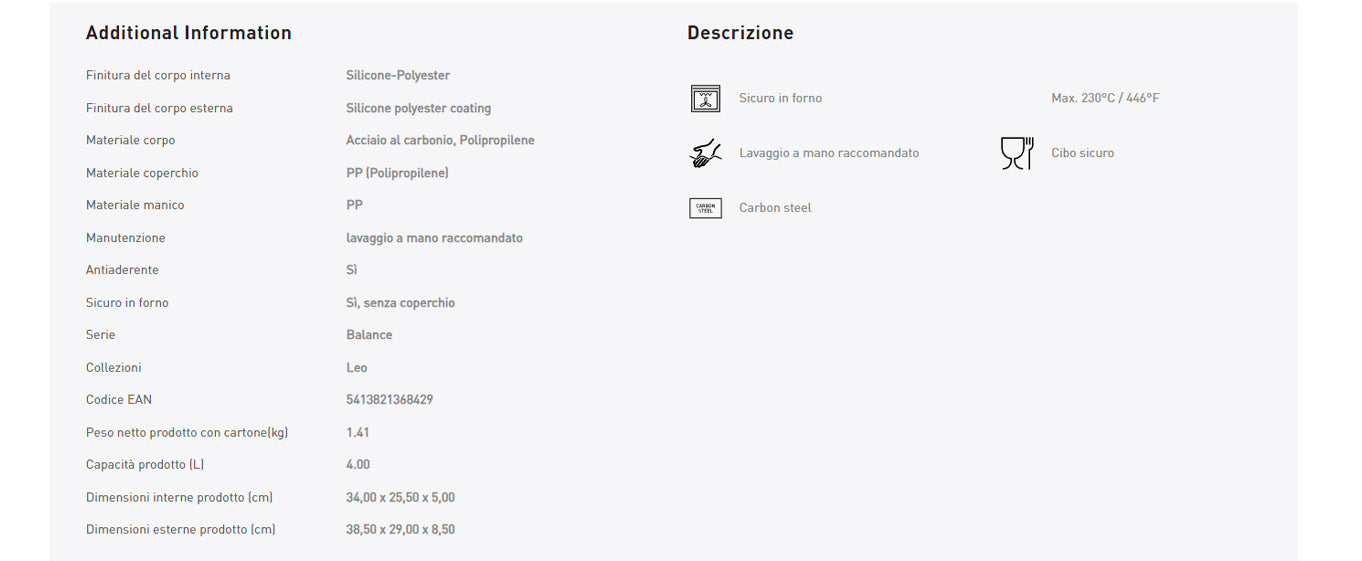Click the Silicone polyester coating value
This screenshot has height=561, width=1362.
pyautogui.click(x=418, y=108)
